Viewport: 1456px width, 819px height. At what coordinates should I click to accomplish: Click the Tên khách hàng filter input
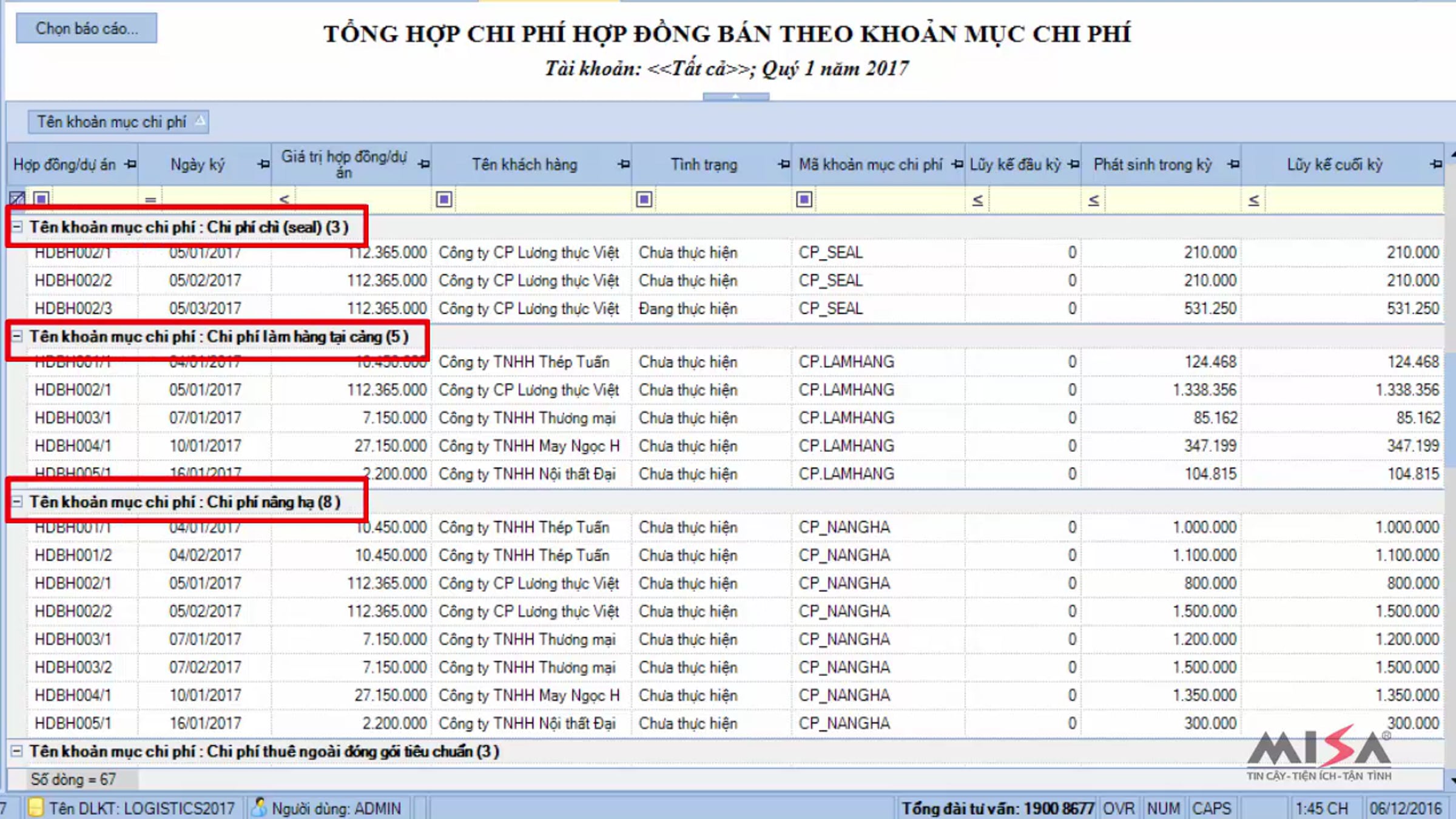[x=542, y=200]
